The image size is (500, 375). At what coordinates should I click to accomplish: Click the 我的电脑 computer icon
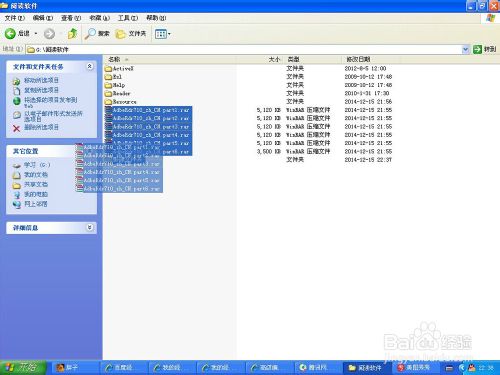click(17, 195)
